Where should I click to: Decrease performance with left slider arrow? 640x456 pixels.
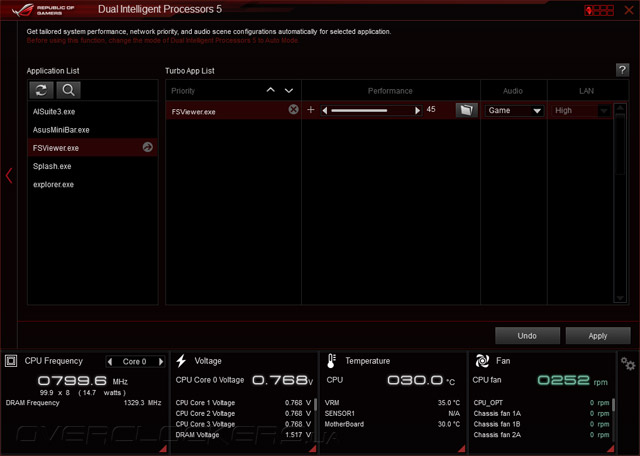(325, 111)
